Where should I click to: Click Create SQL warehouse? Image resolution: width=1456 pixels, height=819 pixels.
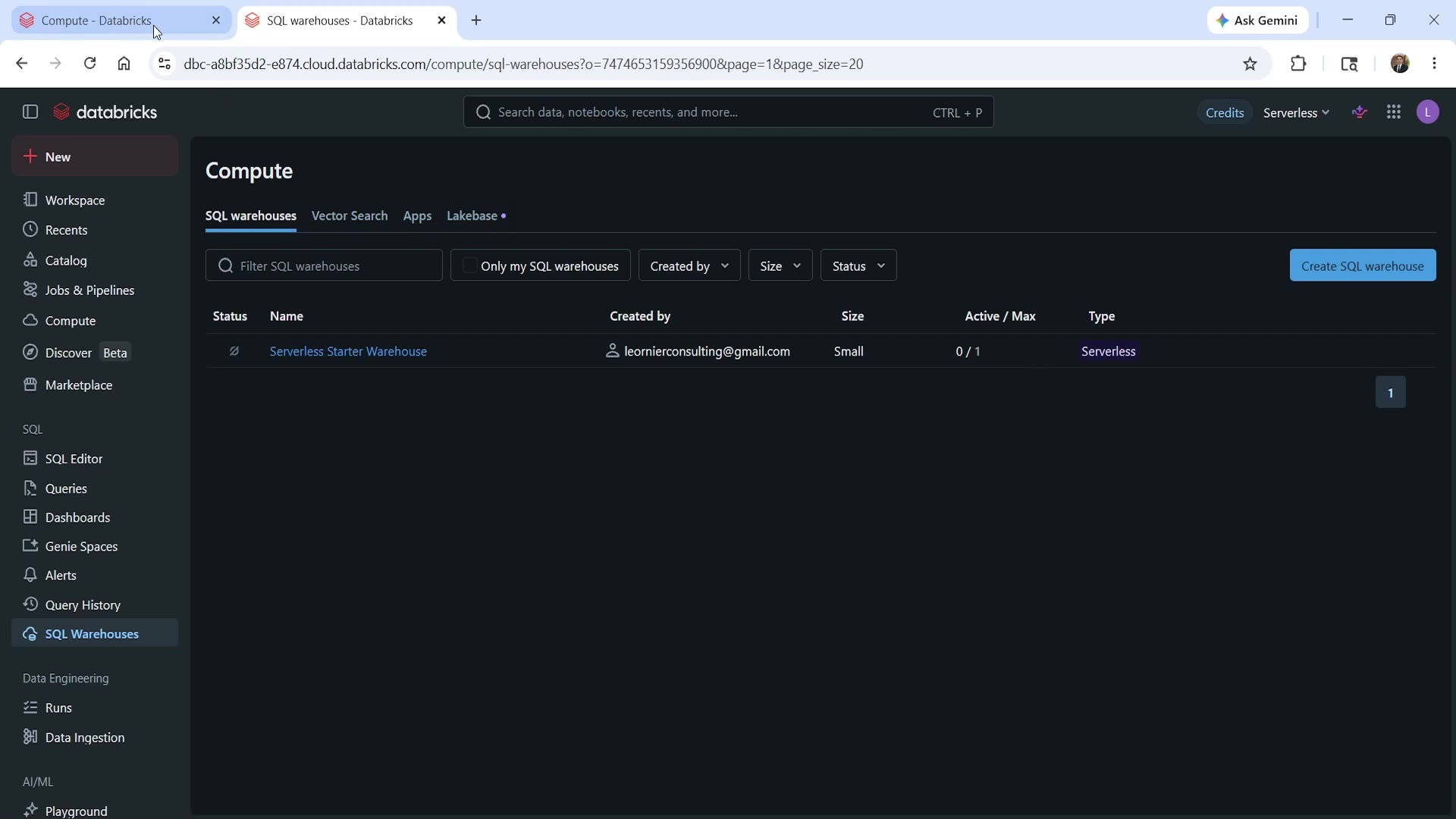1363,265
